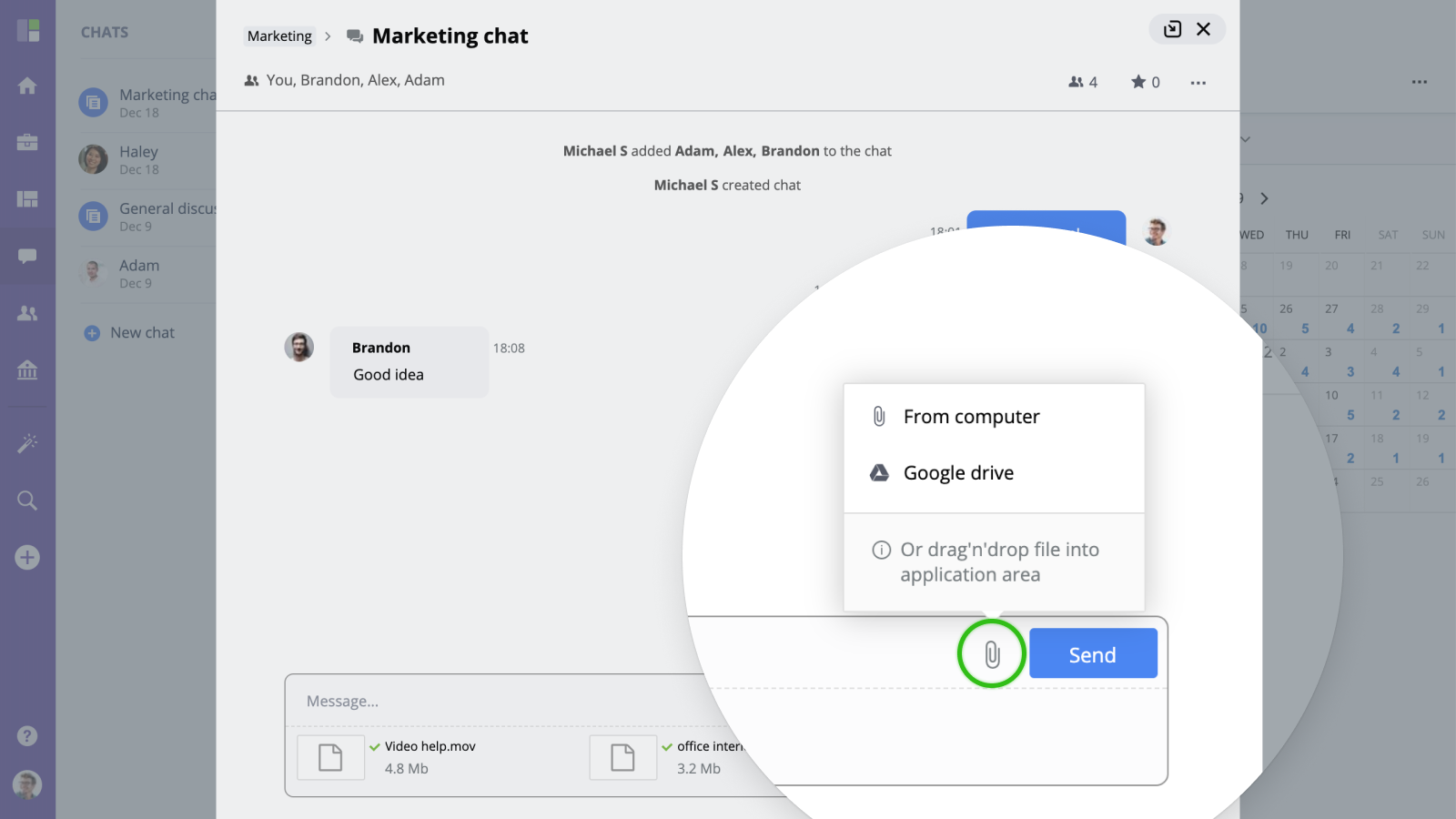This screenshot has height=819, width=1456.
Task: Expand the dropdown chevron above background calendar
Action: 1246,139
